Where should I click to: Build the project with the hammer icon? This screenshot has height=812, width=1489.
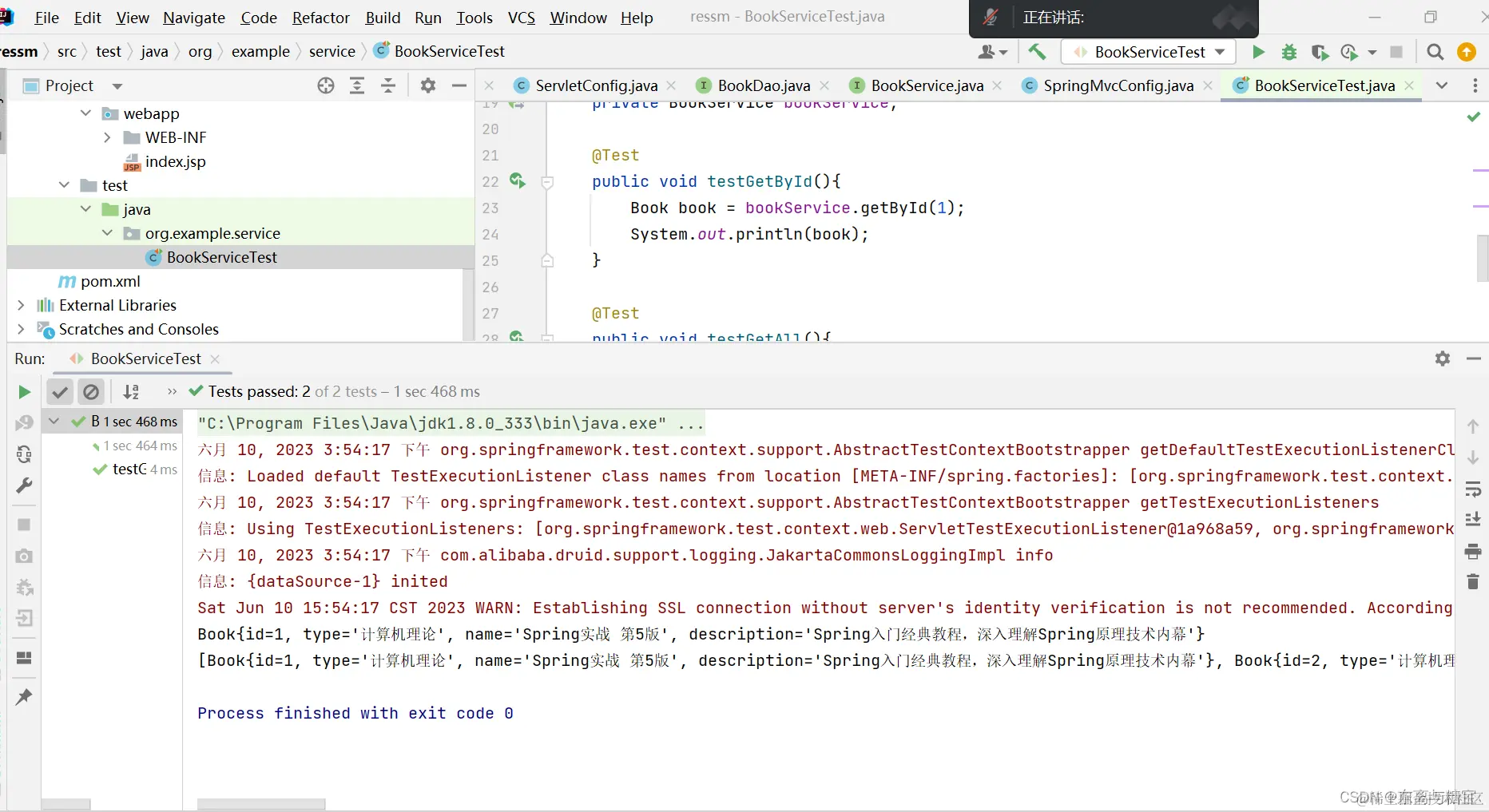(x=1037, y=52)
